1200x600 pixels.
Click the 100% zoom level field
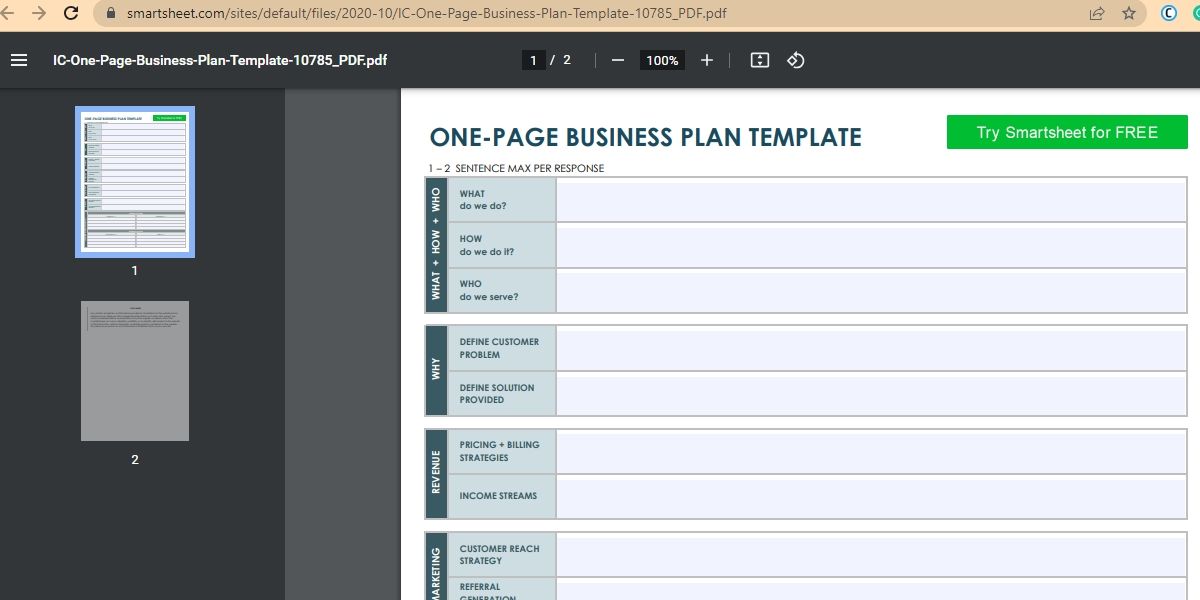pos(662,60)
